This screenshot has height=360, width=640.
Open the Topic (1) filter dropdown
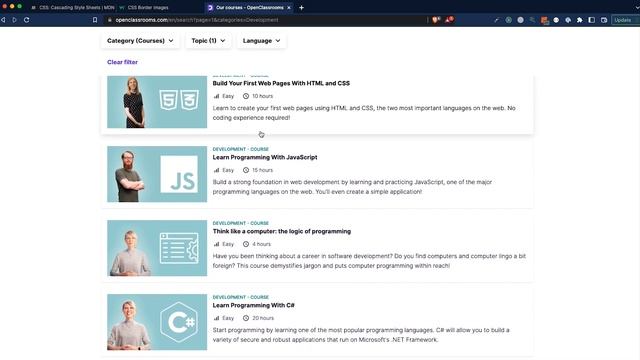click(208, 41)
